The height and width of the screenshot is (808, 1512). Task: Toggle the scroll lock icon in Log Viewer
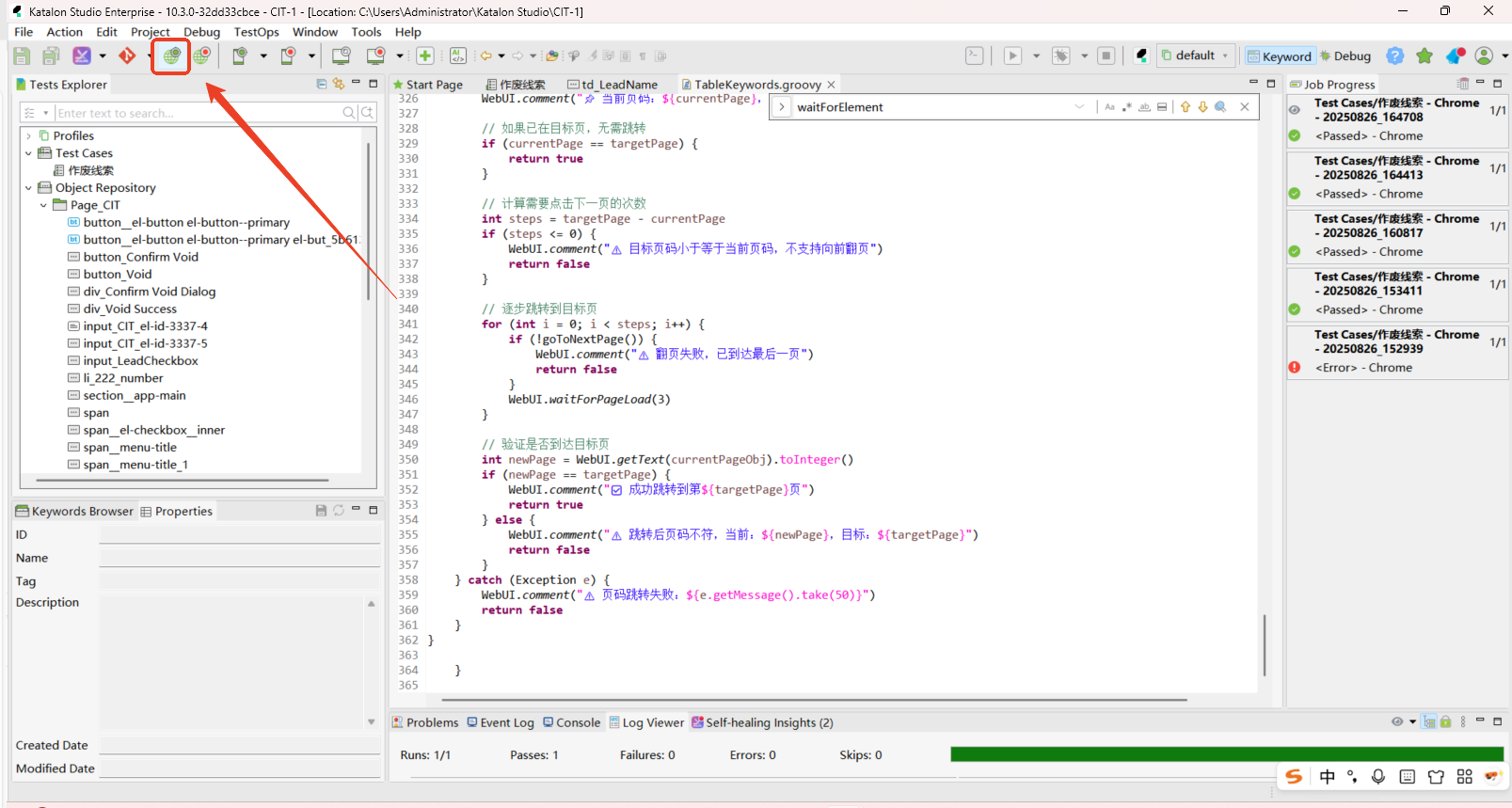(1445, 722)
